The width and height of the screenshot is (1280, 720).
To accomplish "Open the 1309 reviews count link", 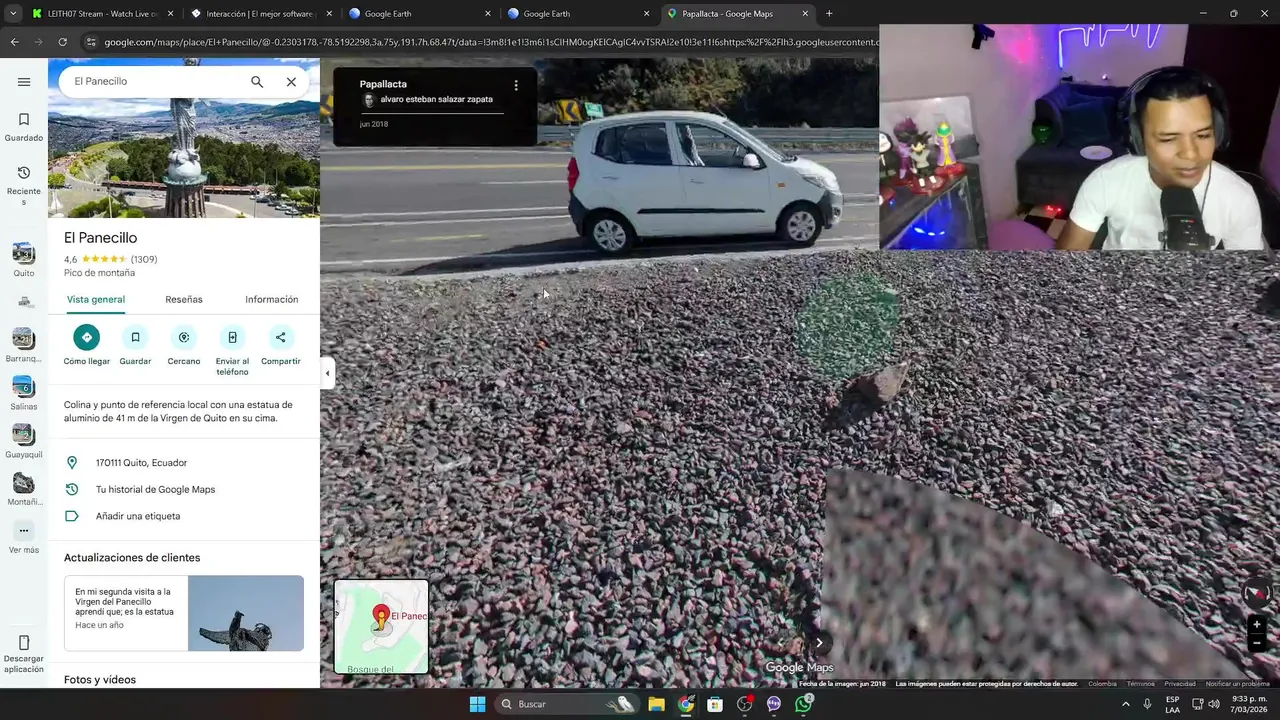I will pos(144,259).
